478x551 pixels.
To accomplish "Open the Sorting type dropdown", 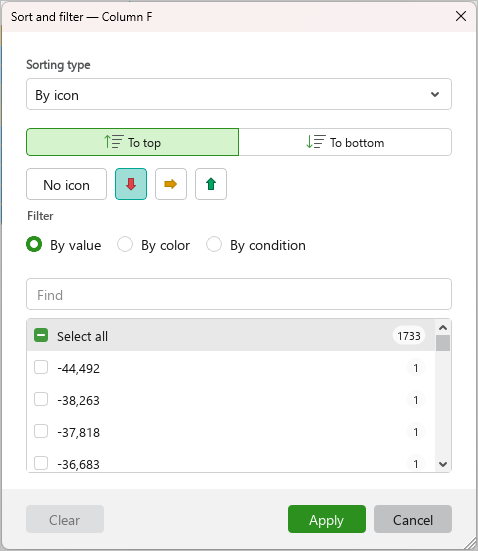I will point(239,94).
